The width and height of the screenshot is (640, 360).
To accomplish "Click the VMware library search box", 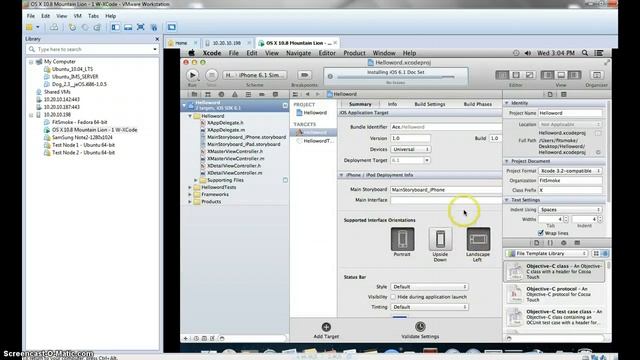I will coord(93,49).
